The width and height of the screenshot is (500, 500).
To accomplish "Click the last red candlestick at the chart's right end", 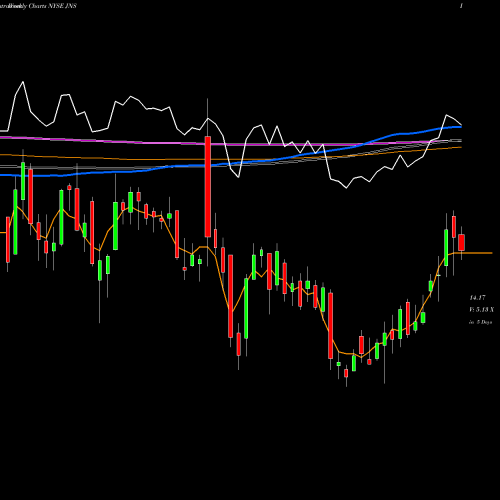I will tap(461, 242).
